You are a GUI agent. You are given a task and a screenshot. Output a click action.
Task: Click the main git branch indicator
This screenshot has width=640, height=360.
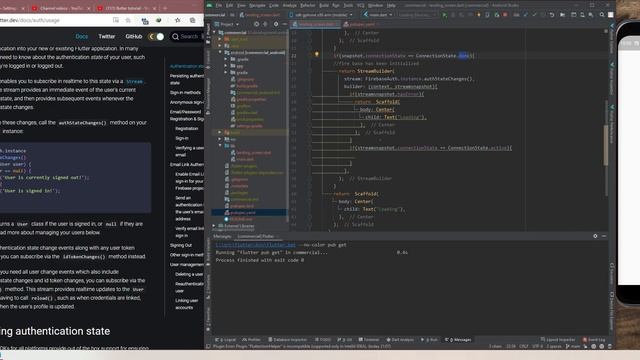click(x=573, y=347)
